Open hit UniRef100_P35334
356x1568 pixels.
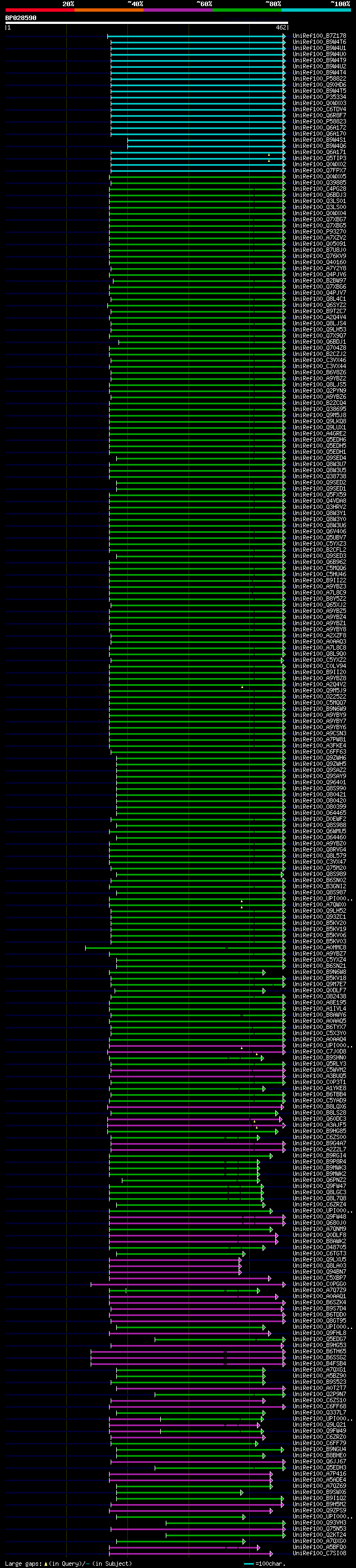[319, 97]
